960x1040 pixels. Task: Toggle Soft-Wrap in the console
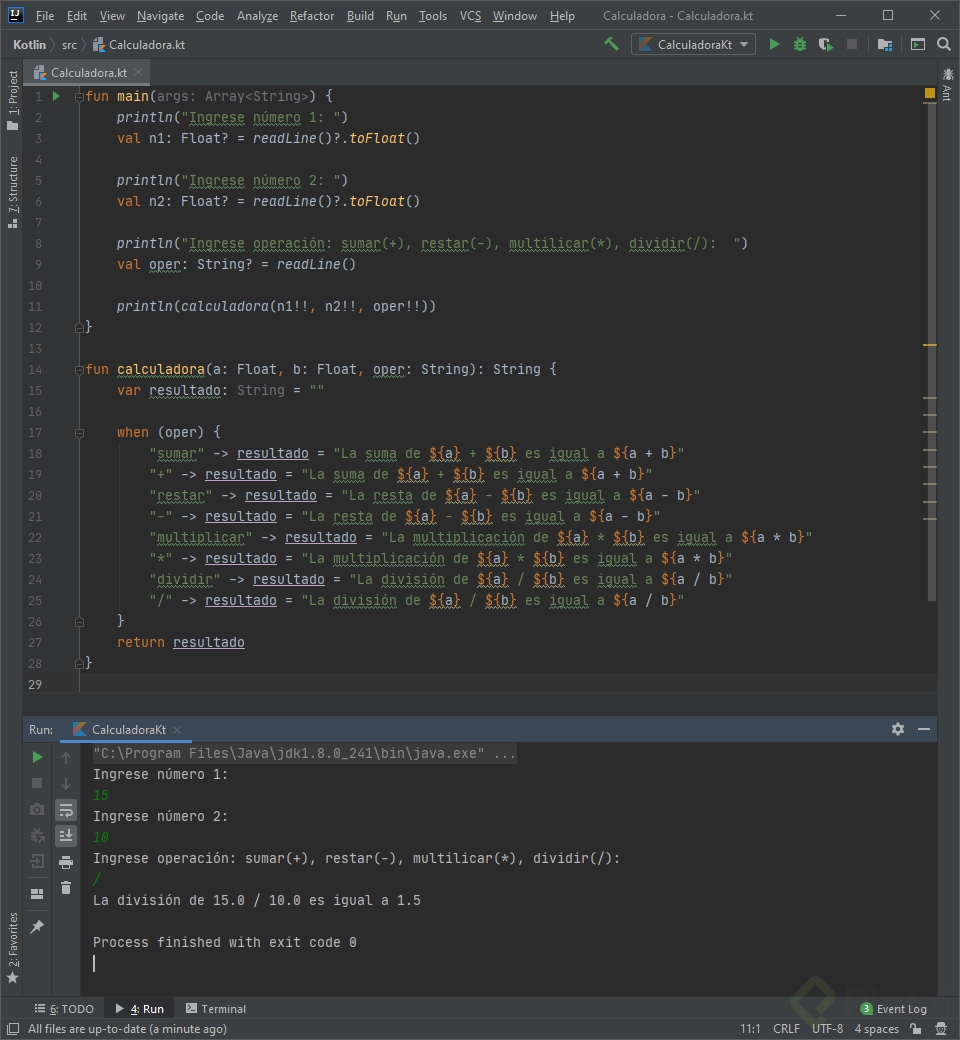point(66,810)
